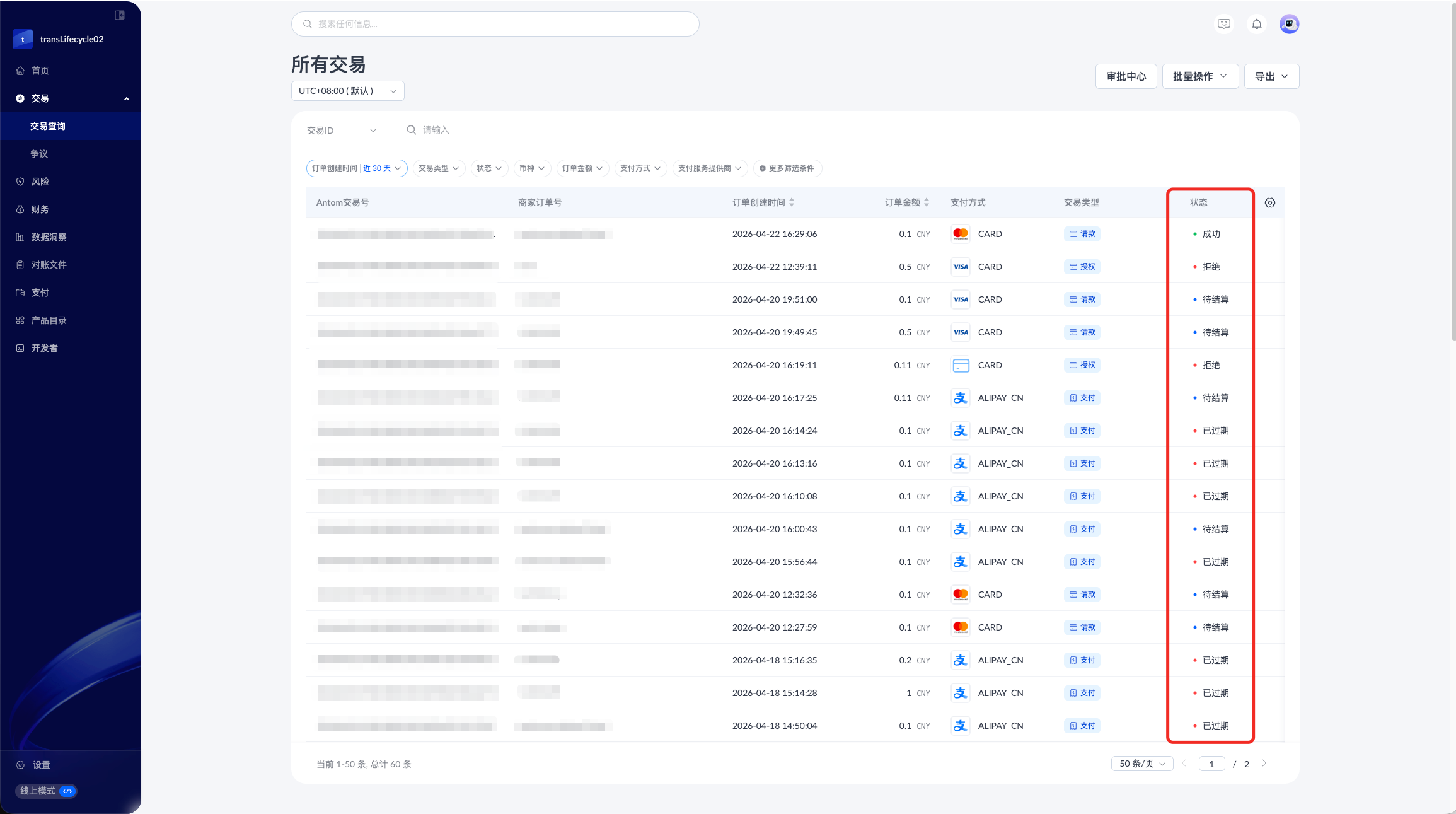
Task: Click the notification bell icon
Action: coord(1256,24)
